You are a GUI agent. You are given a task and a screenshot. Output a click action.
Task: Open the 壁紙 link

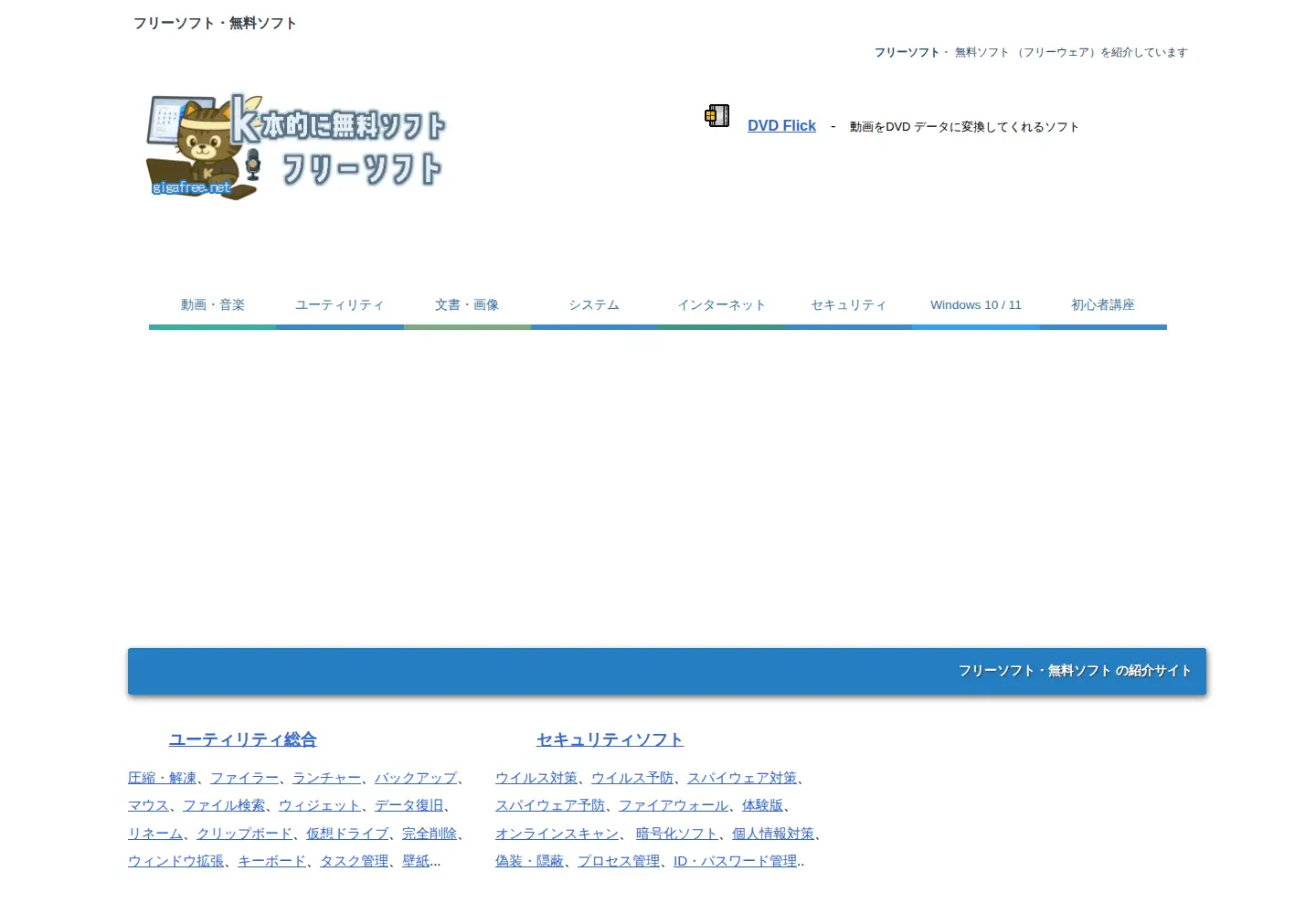tap(416, 861)
